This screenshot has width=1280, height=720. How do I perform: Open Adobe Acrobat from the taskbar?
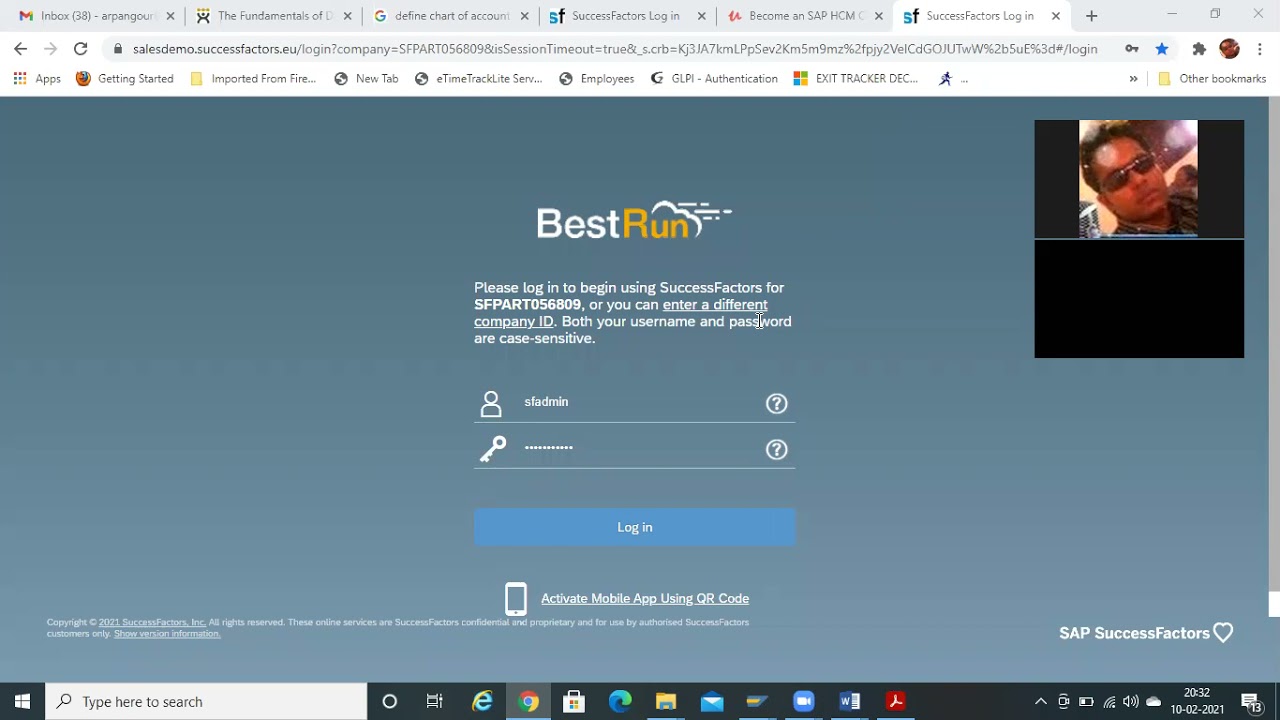[896, 701]
